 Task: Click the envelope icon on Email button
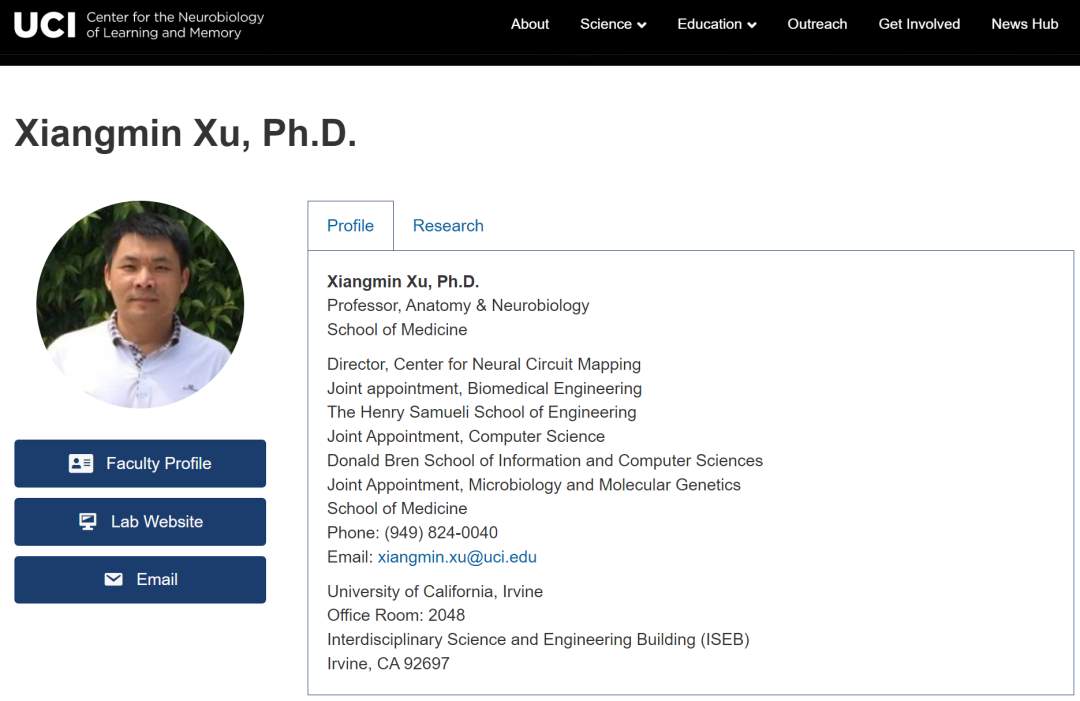coord(114,579)
